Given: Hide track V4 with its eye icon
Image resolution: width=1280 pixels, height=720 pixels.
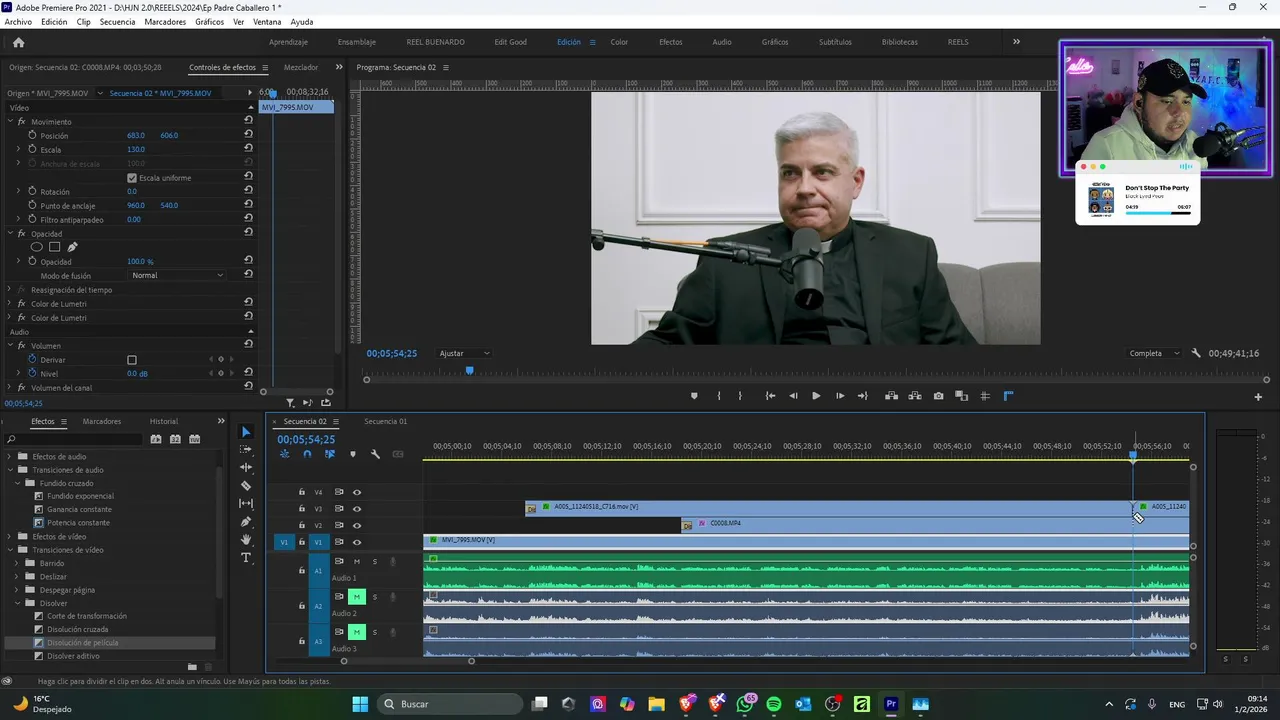Looking at the screenshot, I should [357, 492].
